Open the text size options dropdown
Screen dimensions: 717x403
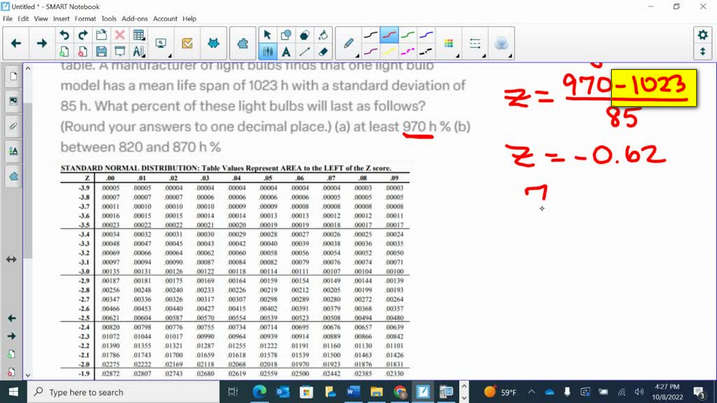[x=139, y=52]
